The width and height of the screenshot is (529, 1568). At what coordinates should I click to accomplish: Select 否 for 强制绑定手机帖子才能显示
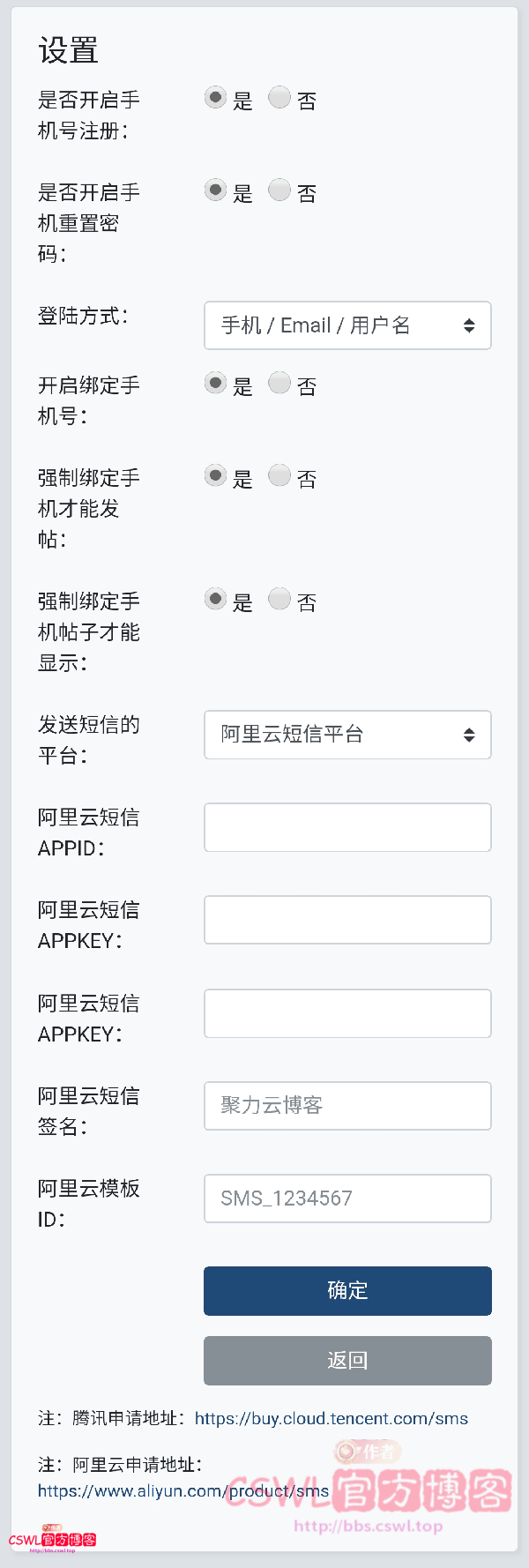(279, 599)
